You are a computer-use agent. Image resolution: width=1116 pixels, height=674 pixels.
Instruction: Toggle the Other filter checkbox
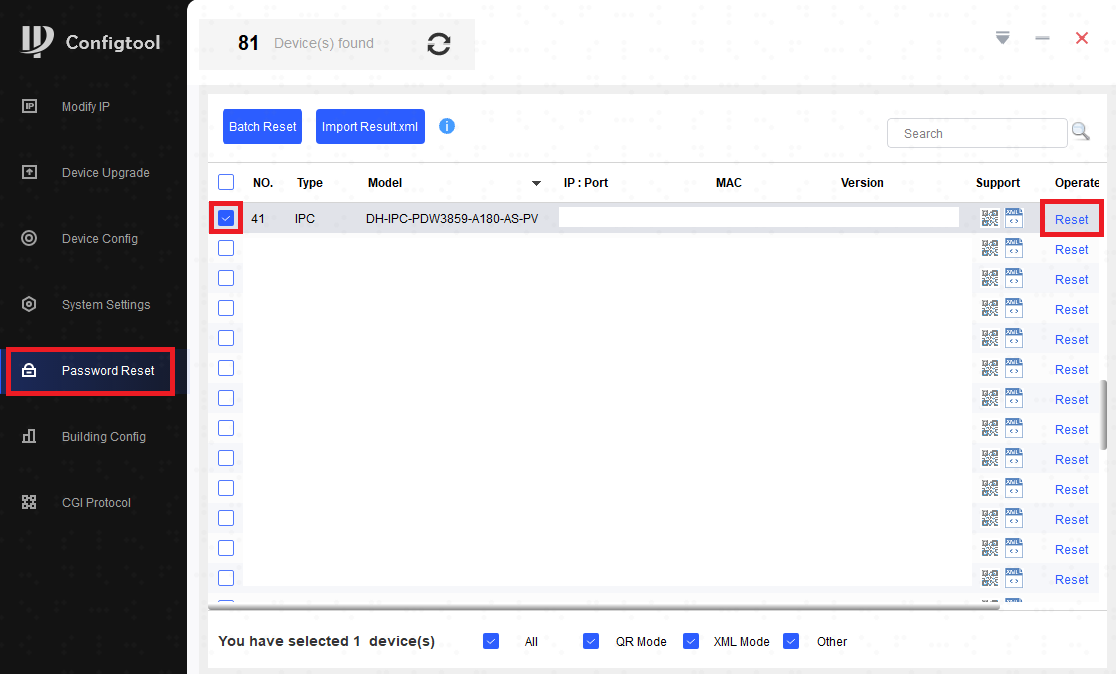(791, 641)
